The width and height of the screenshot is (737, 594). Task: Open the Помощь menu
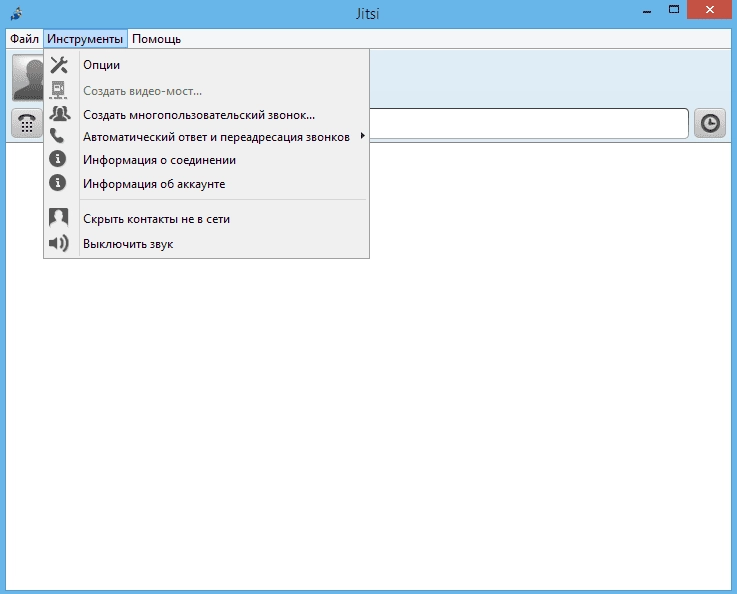tap(156, 39)
